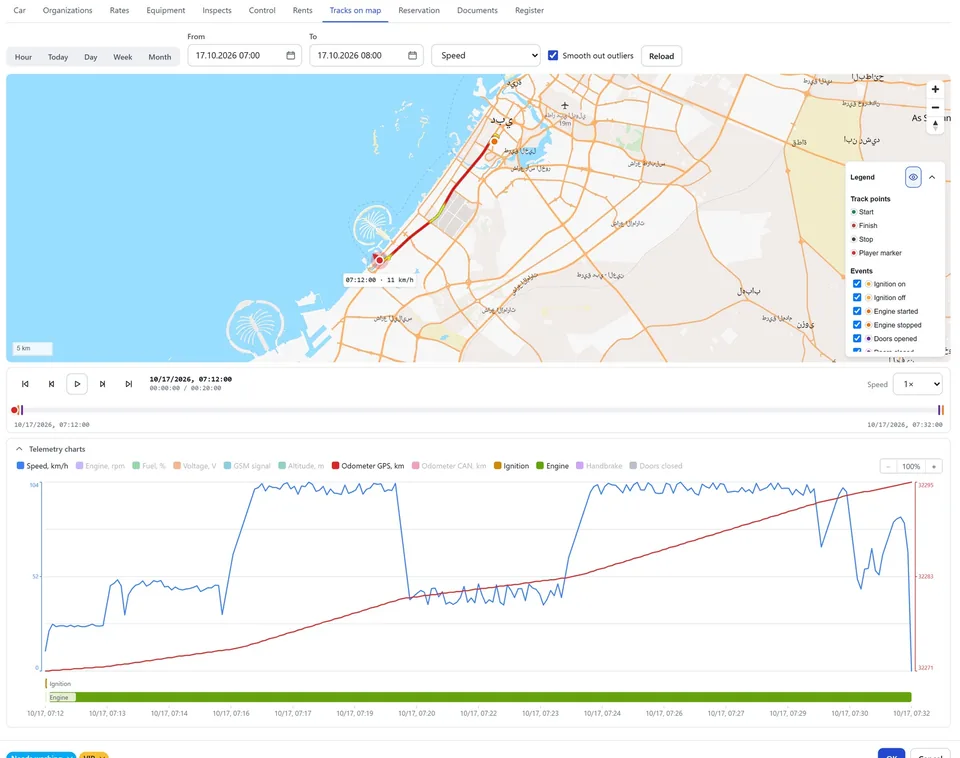Open the Rates tab
Screen dimensions: 960x758
[x=119, y=10]
